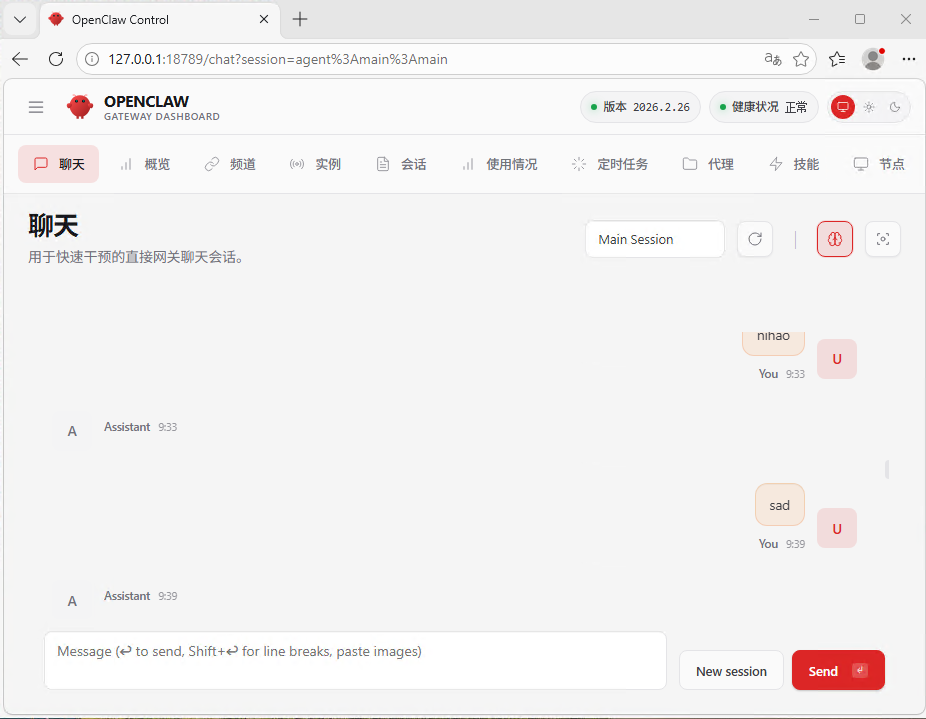Enter focus mode via target icon

[x=882, y=239]
